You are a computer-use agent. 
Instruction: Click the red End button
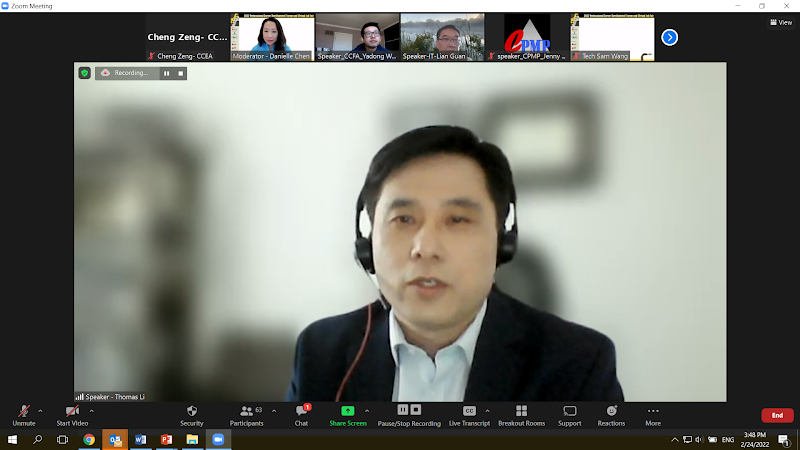[777, 415]
